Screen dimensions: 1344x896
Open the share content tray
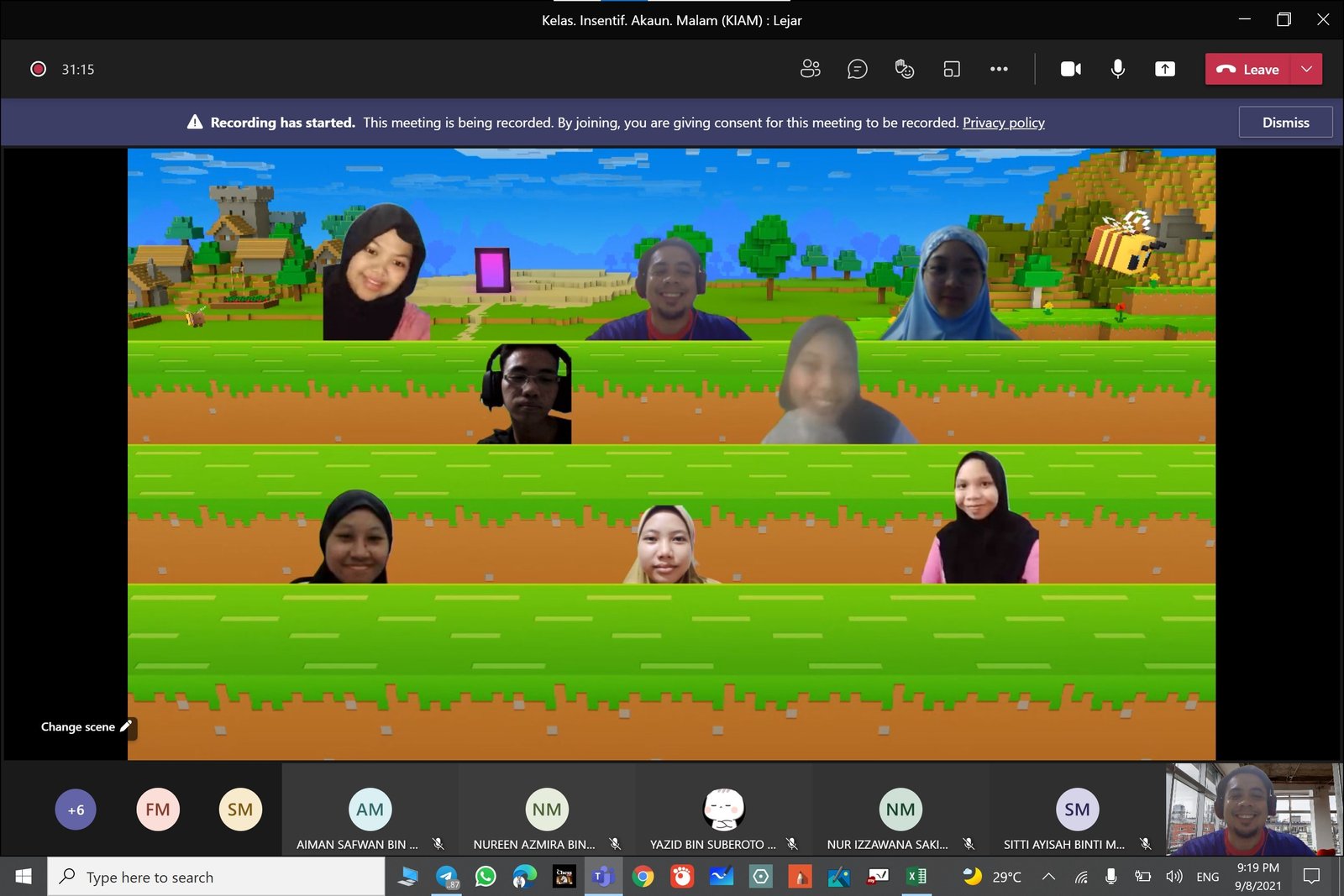coord(1165,69)
